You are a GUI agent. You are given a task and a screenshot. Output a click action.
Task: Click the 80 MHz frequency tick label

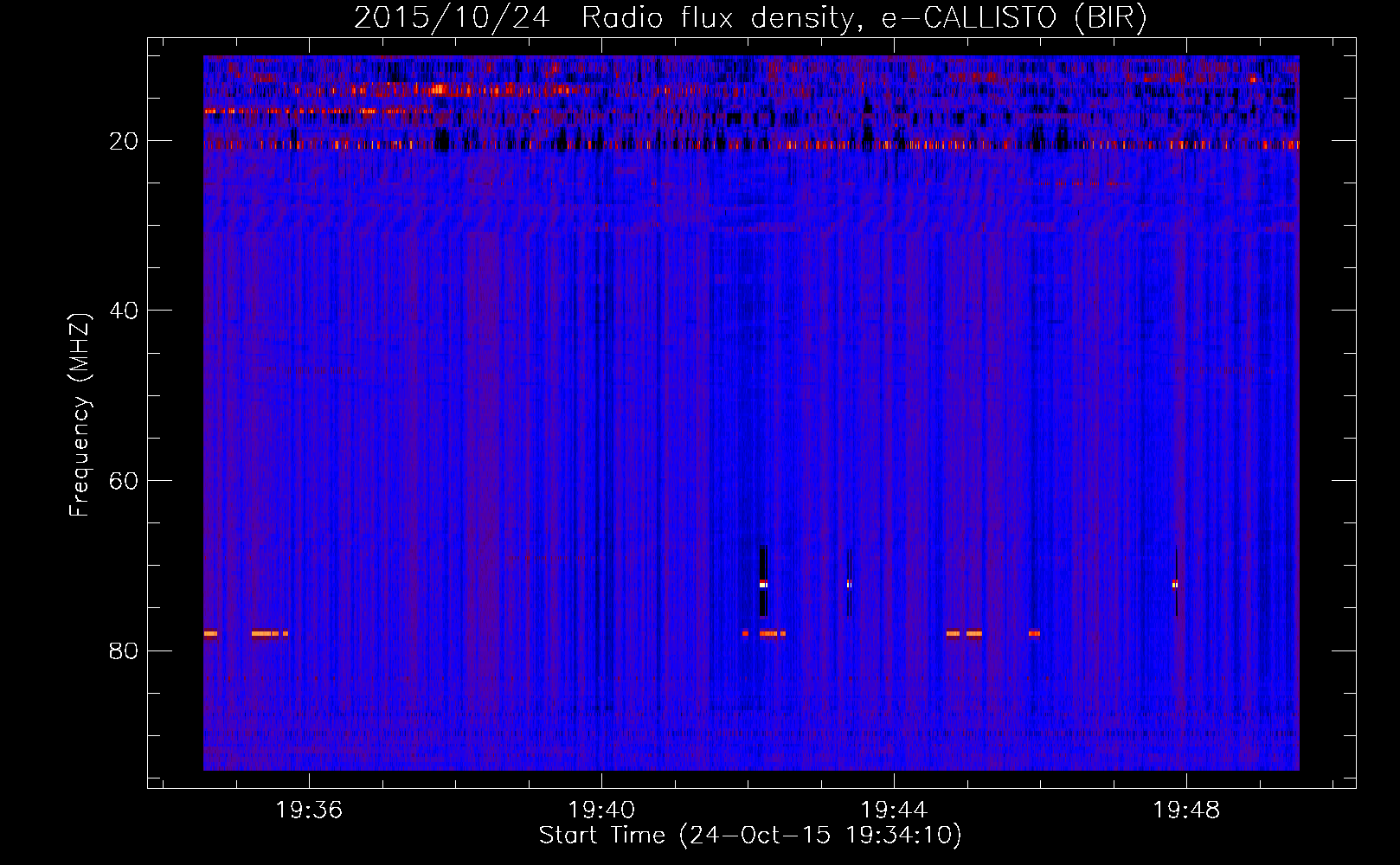(x=124, y=650)
